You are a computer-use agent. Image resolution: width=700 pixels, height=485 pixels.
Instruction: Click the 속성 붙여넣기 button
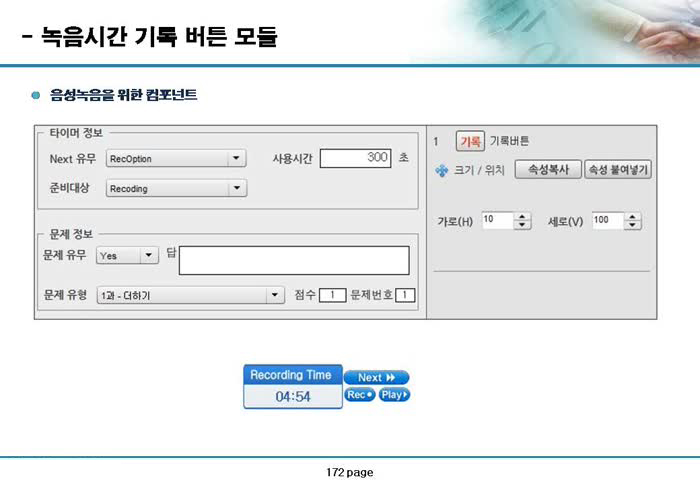(618, 169)
